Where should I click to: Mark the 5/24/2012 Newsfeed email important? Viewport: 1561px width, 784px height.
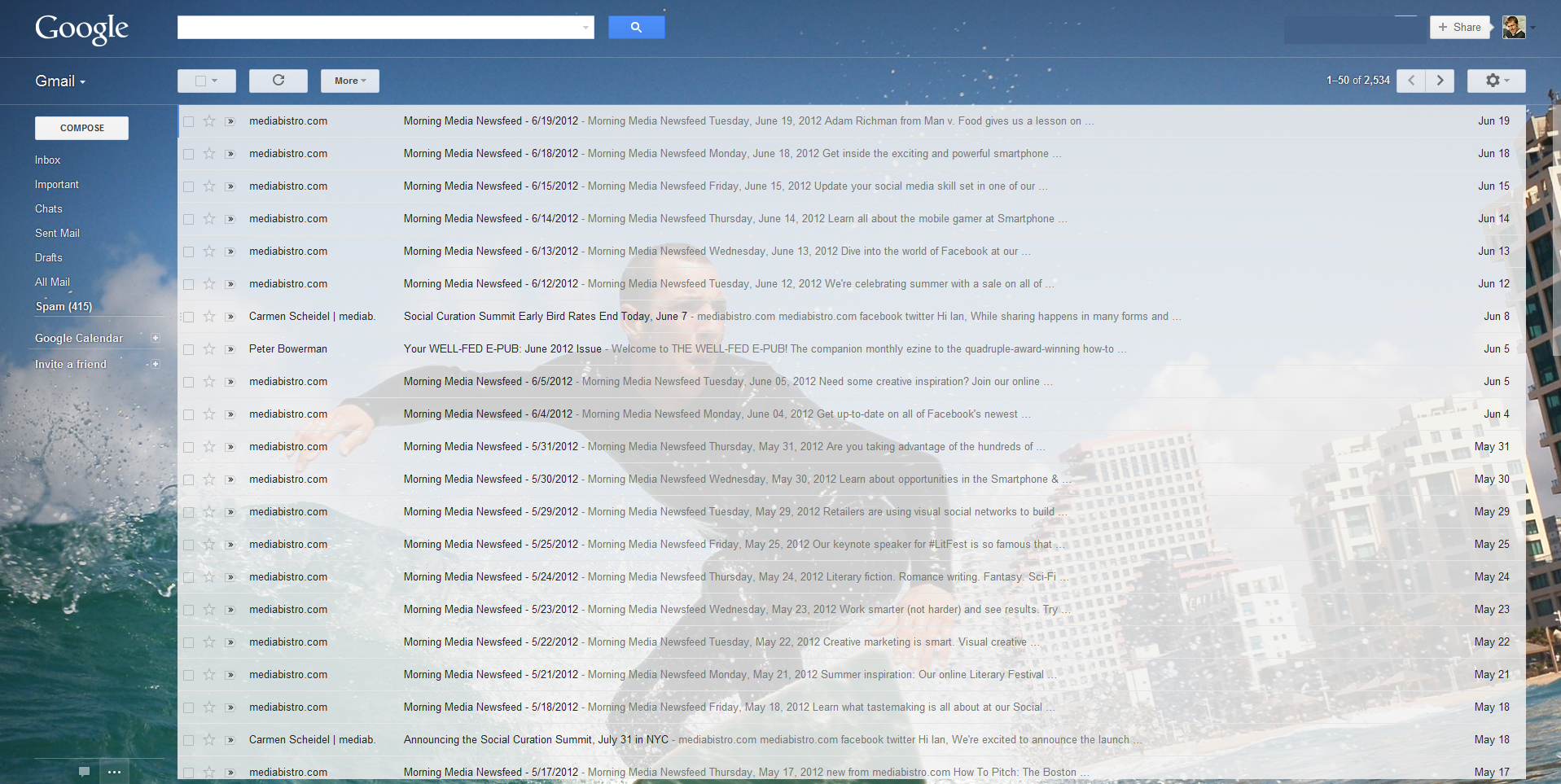pos(230,577)
